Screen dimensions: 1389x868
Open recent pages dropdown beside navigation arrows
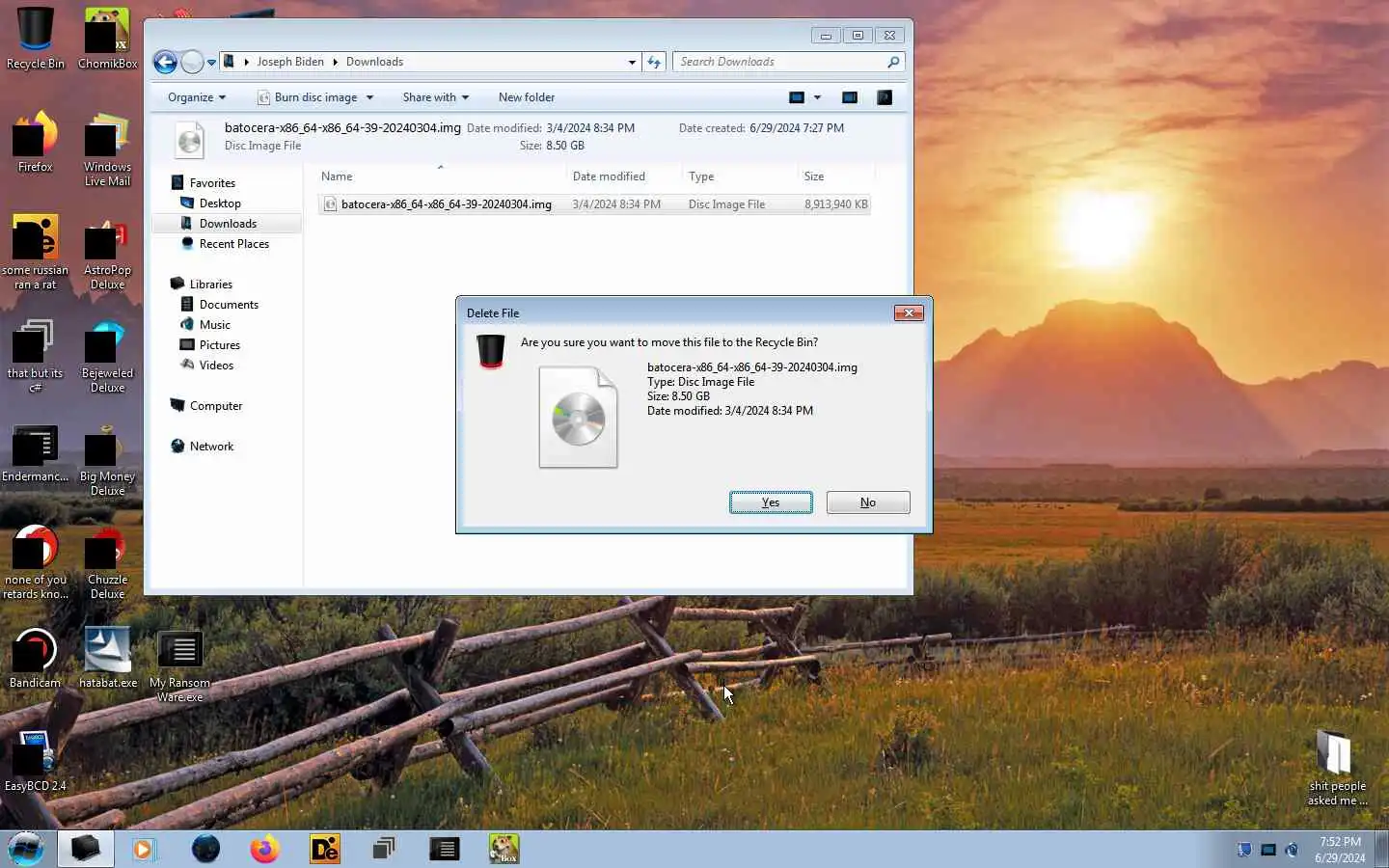pos(211,63)
